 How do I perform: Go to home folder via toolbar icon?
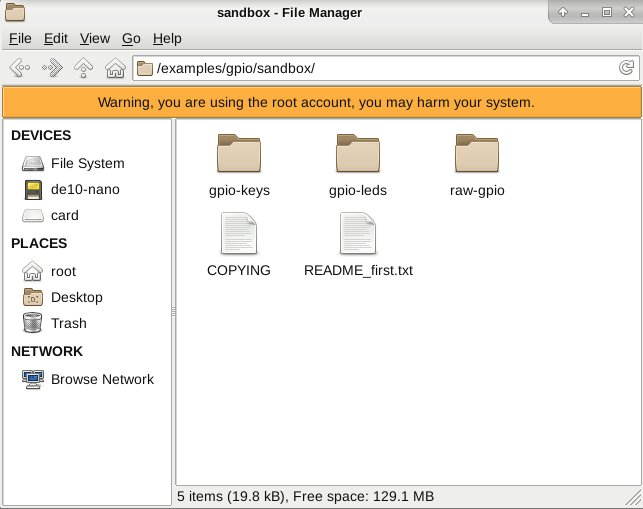coord(115,68)
